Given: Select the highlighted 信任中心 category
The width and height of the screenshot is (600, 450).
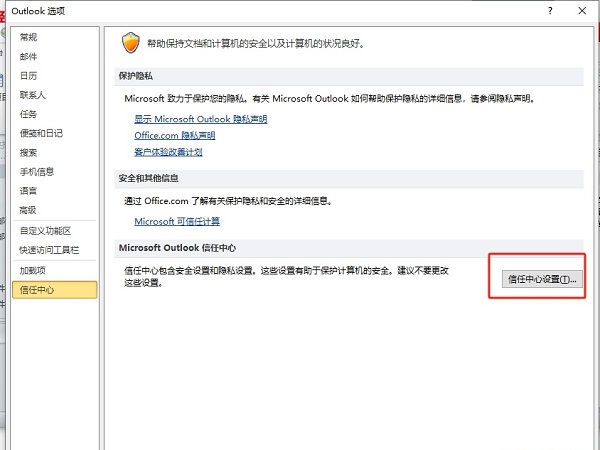Looking at the screenshot, I should coord(55,290).
